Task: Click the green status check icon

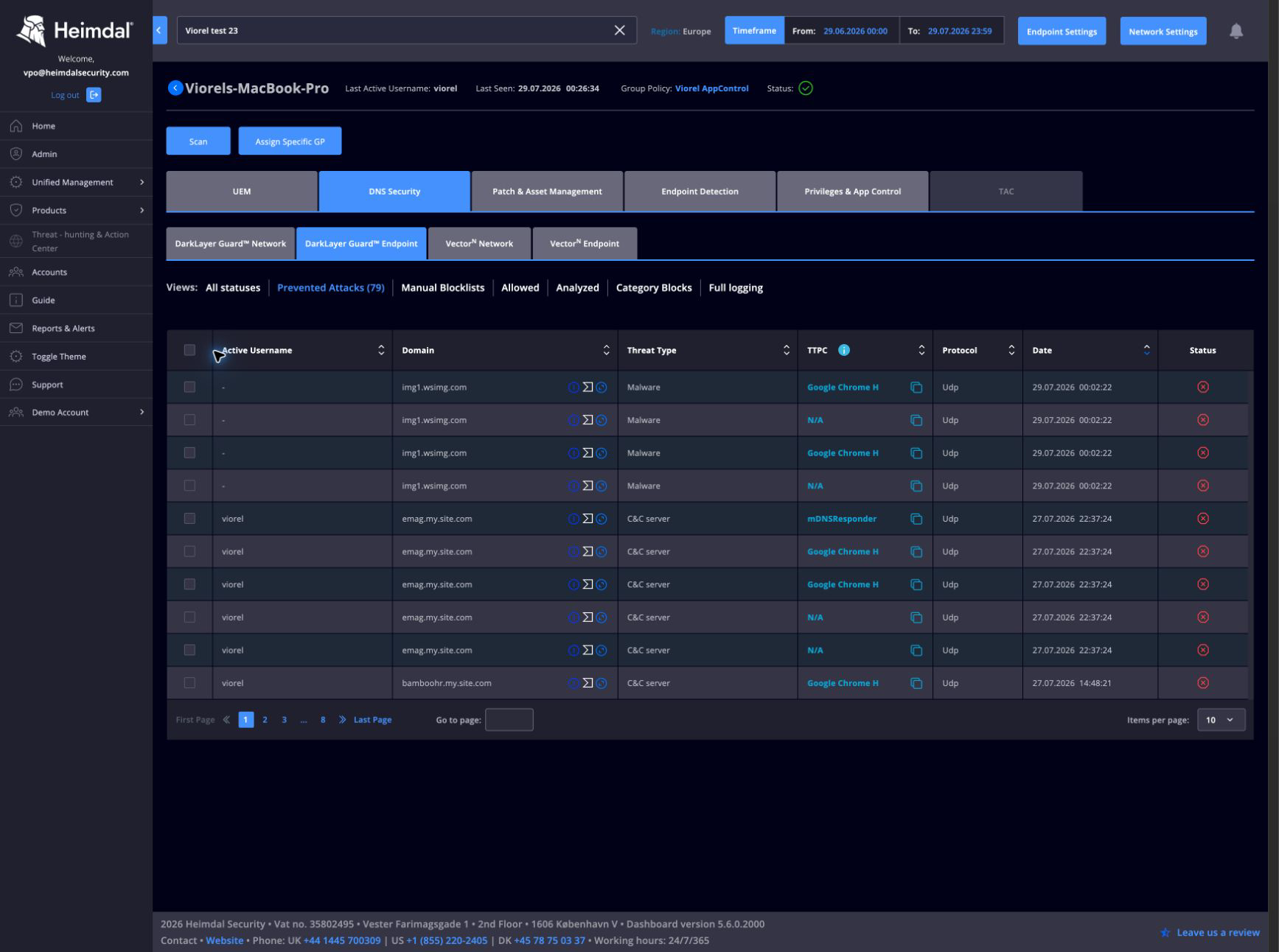Action: click(x=806, y=88)
